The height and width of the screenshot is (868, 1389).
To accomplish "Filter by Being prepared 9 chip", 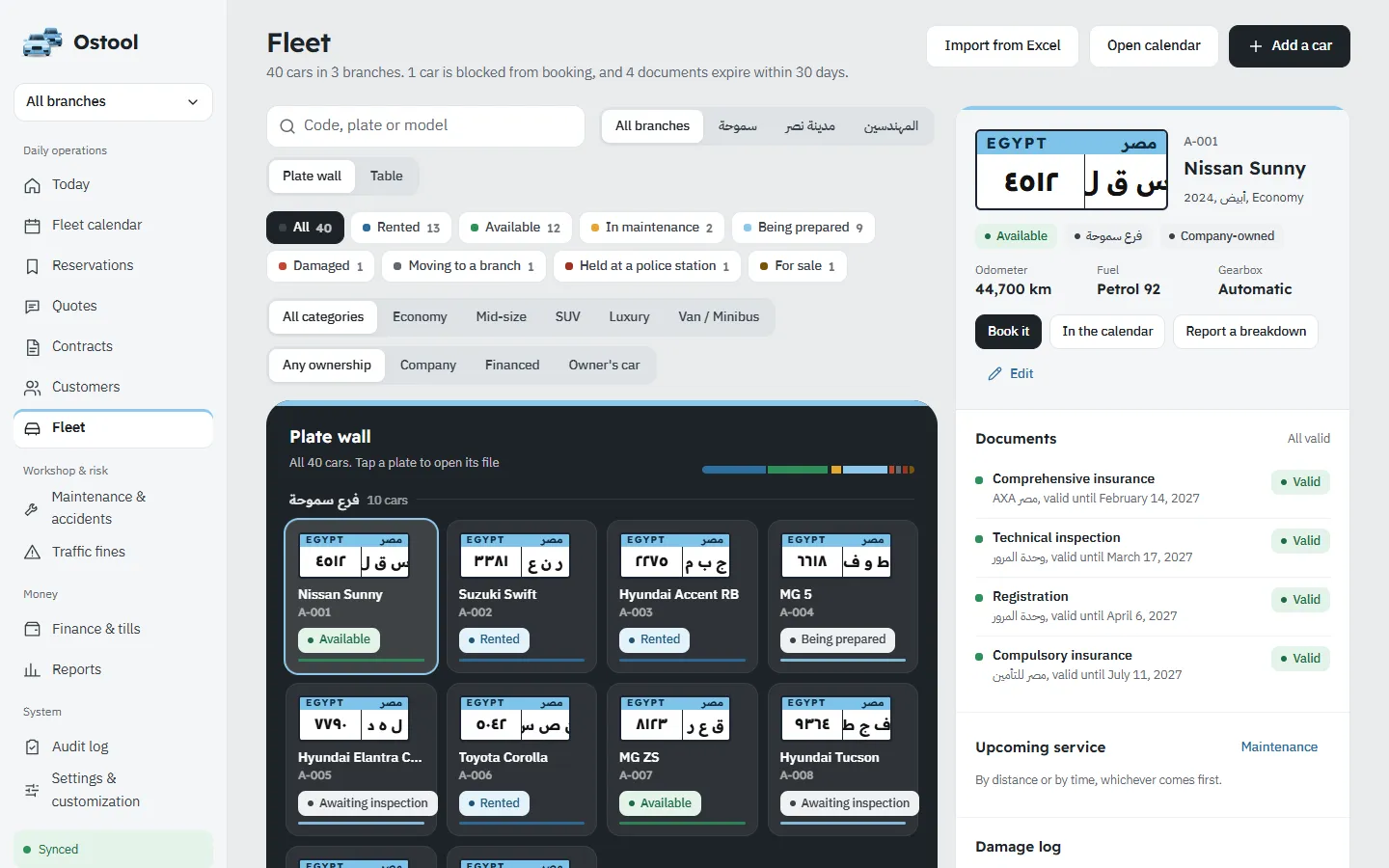I will 803,228.
